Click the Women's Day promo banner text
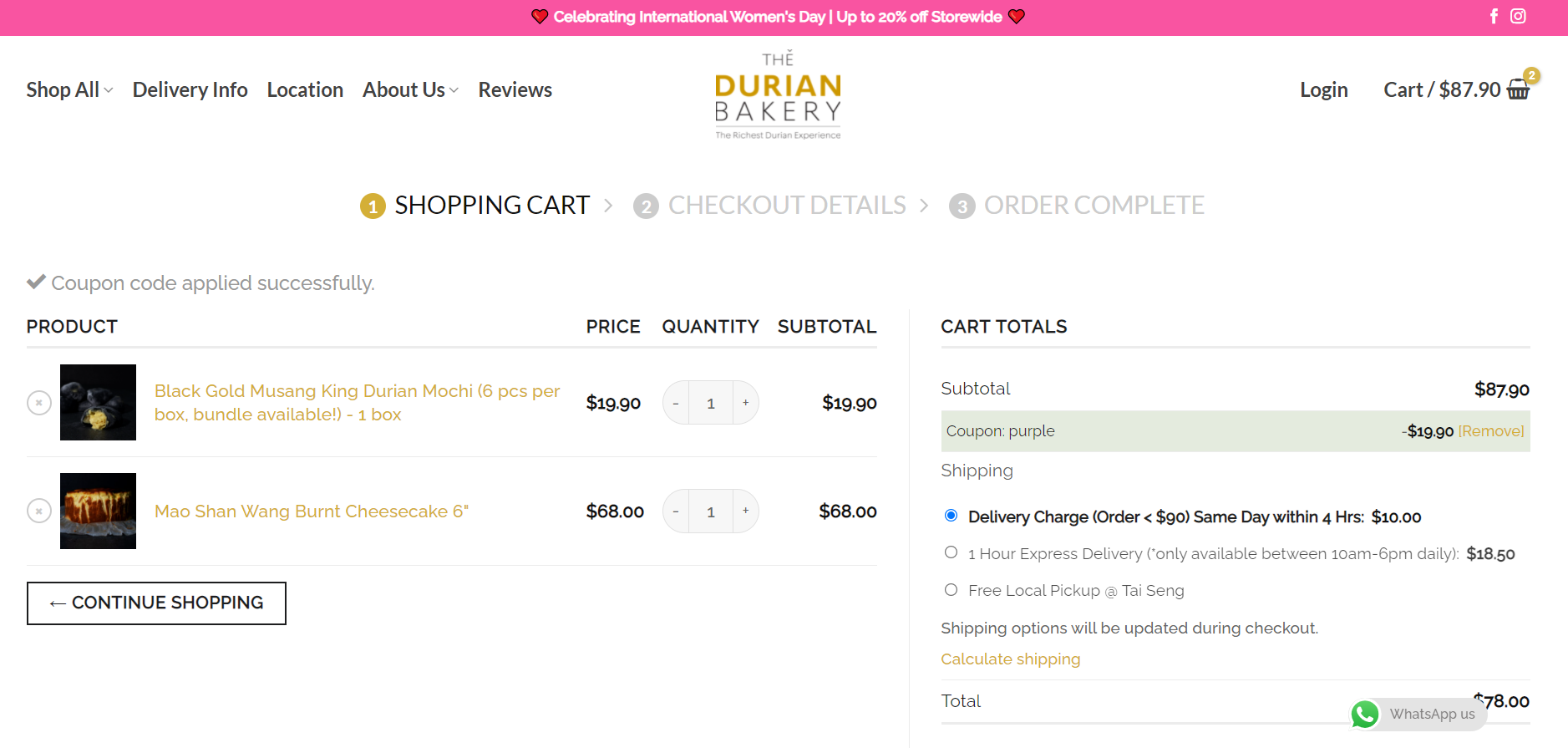The width and height of the screenshot is (1568, 748). click(x=778, y=17)
